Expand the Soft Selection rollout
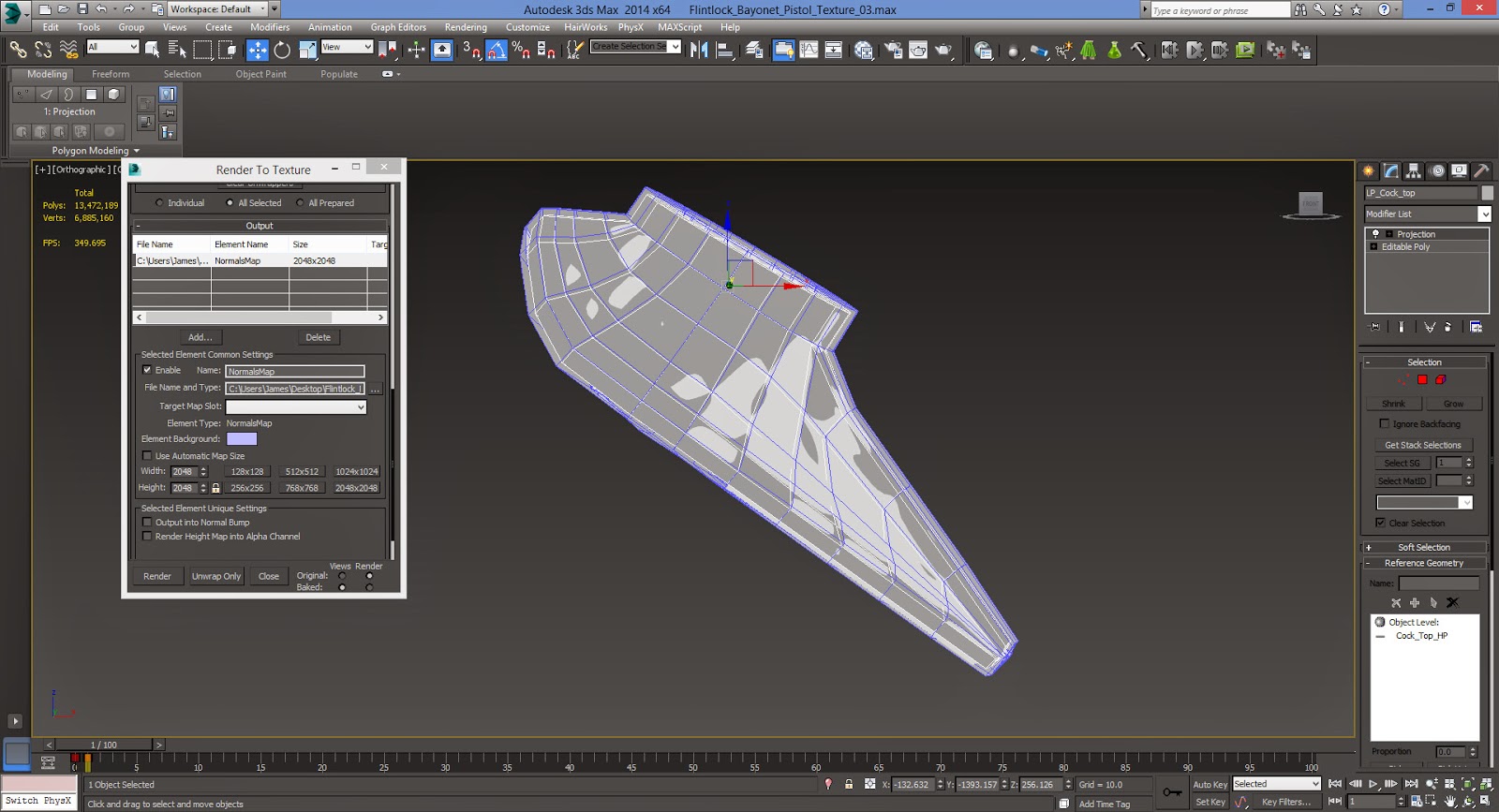 [1424, 547]
